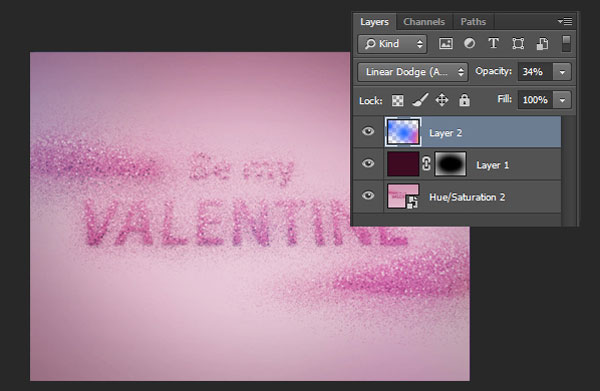The height and width of the screenshot is (391, 600).
Task: Open Opacity slider dropdown arrow
Action: point(562,72)
